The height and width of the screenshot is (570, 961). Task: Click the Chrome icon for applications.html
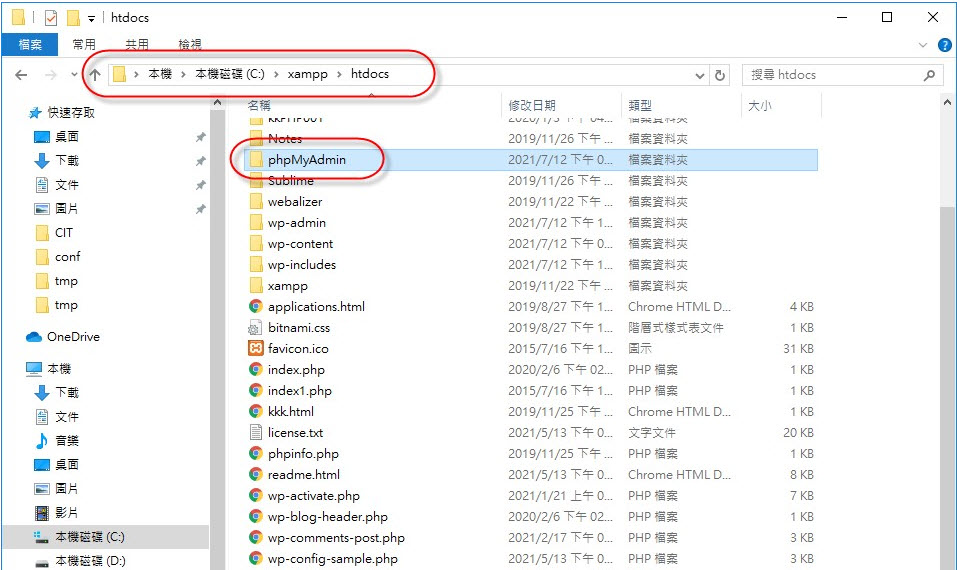pyautogui.click(x=256, y=307)
